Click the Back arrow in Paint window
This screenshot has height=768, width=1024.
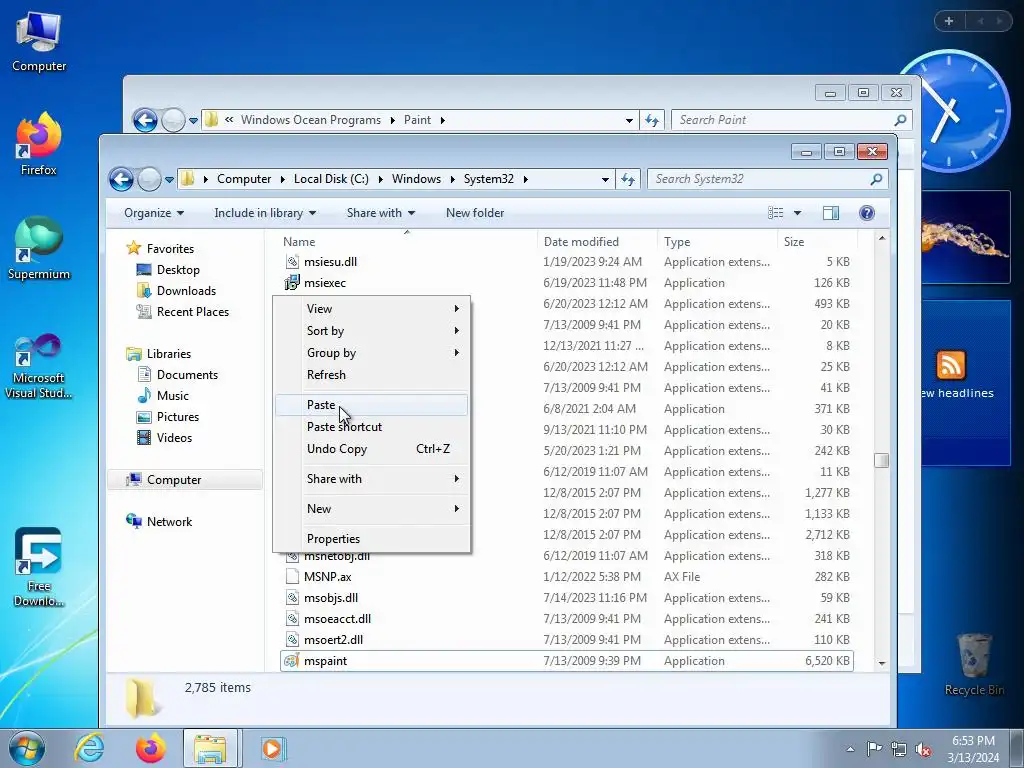point(145,120)
